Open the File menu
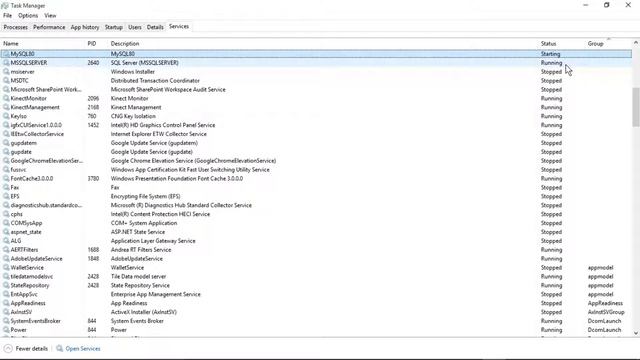 point(7,16)
